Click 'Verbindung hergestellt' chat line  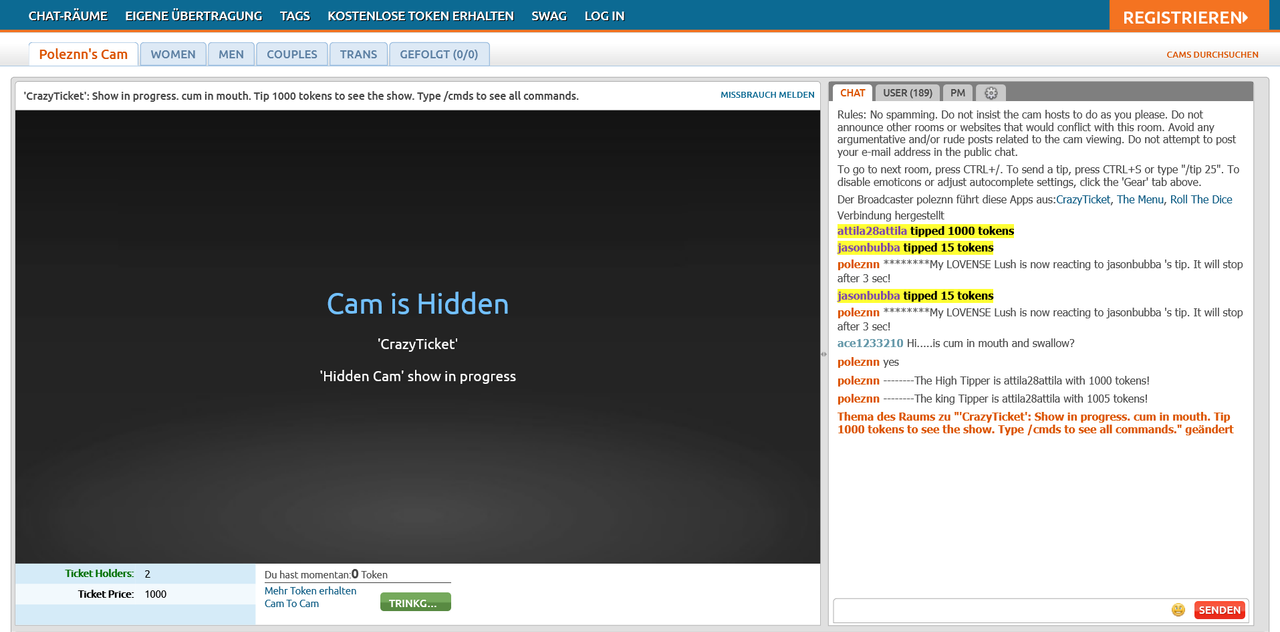click(x=890, y=216)
